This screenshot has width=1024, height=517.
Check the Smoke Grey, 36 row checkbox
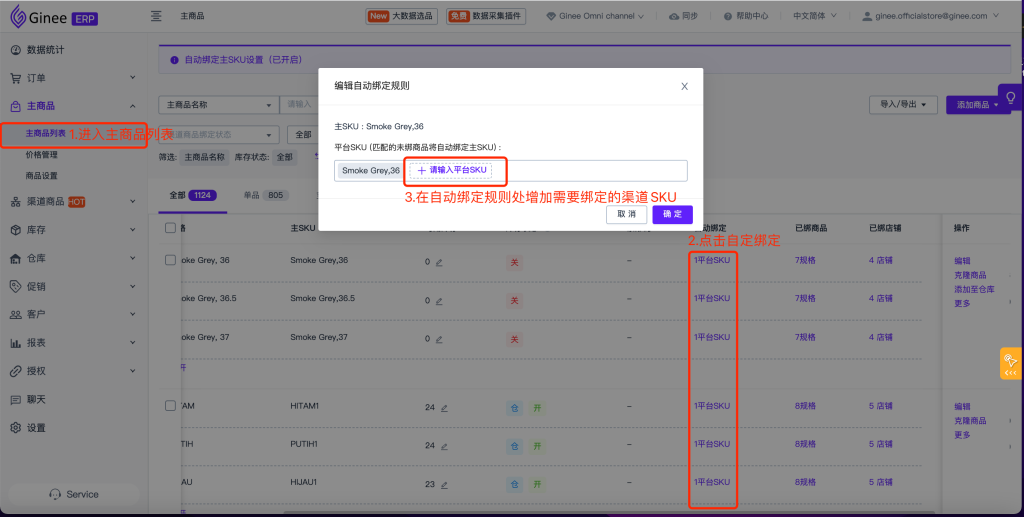pyautogui.click(x=170, y=260)
